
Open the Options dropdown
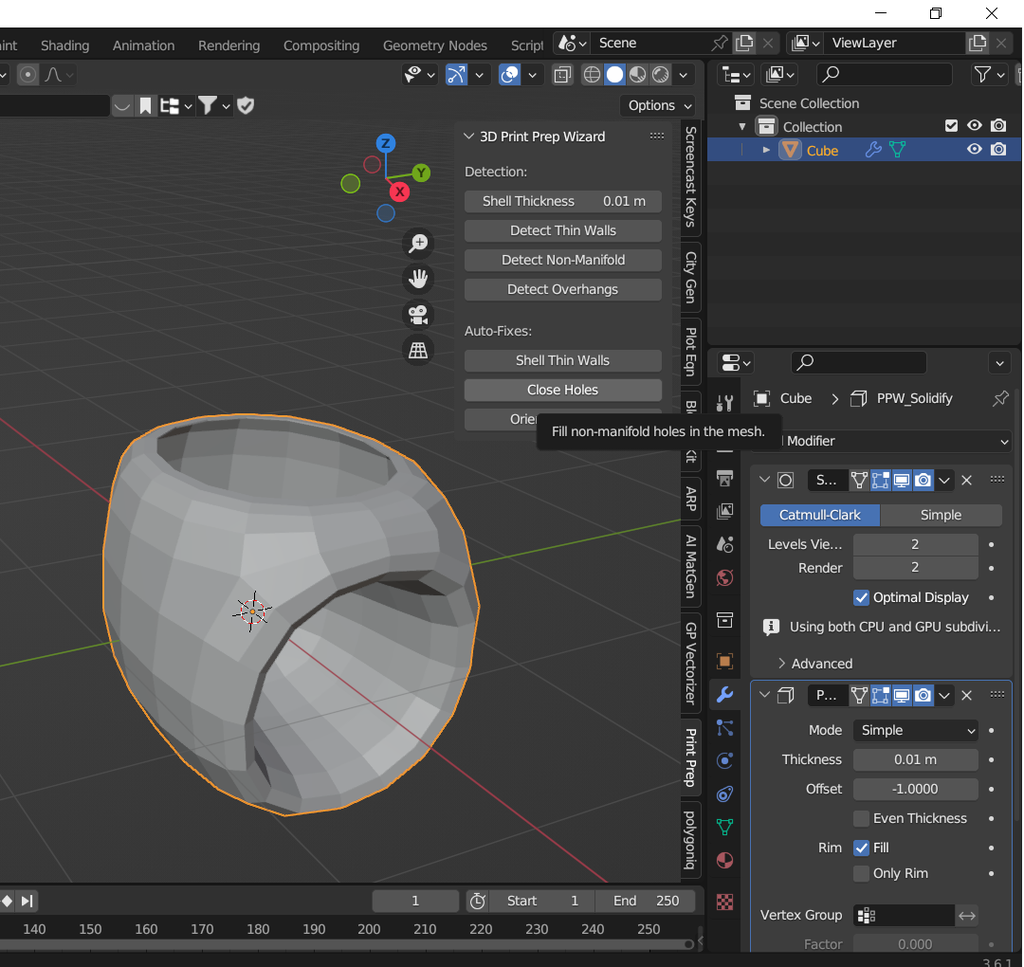658,105
